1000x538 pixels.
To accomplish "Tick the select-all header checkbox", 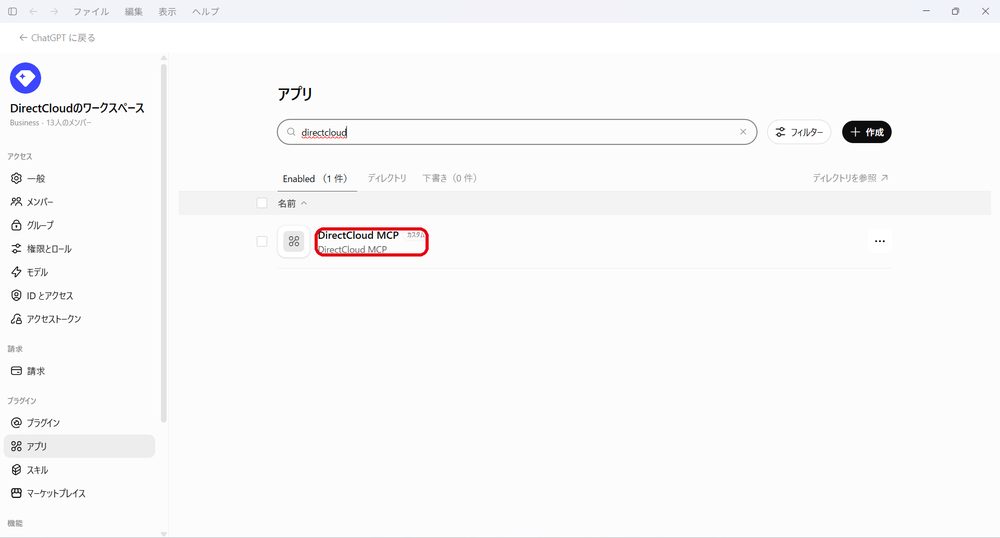I will (x=261, y=203).
